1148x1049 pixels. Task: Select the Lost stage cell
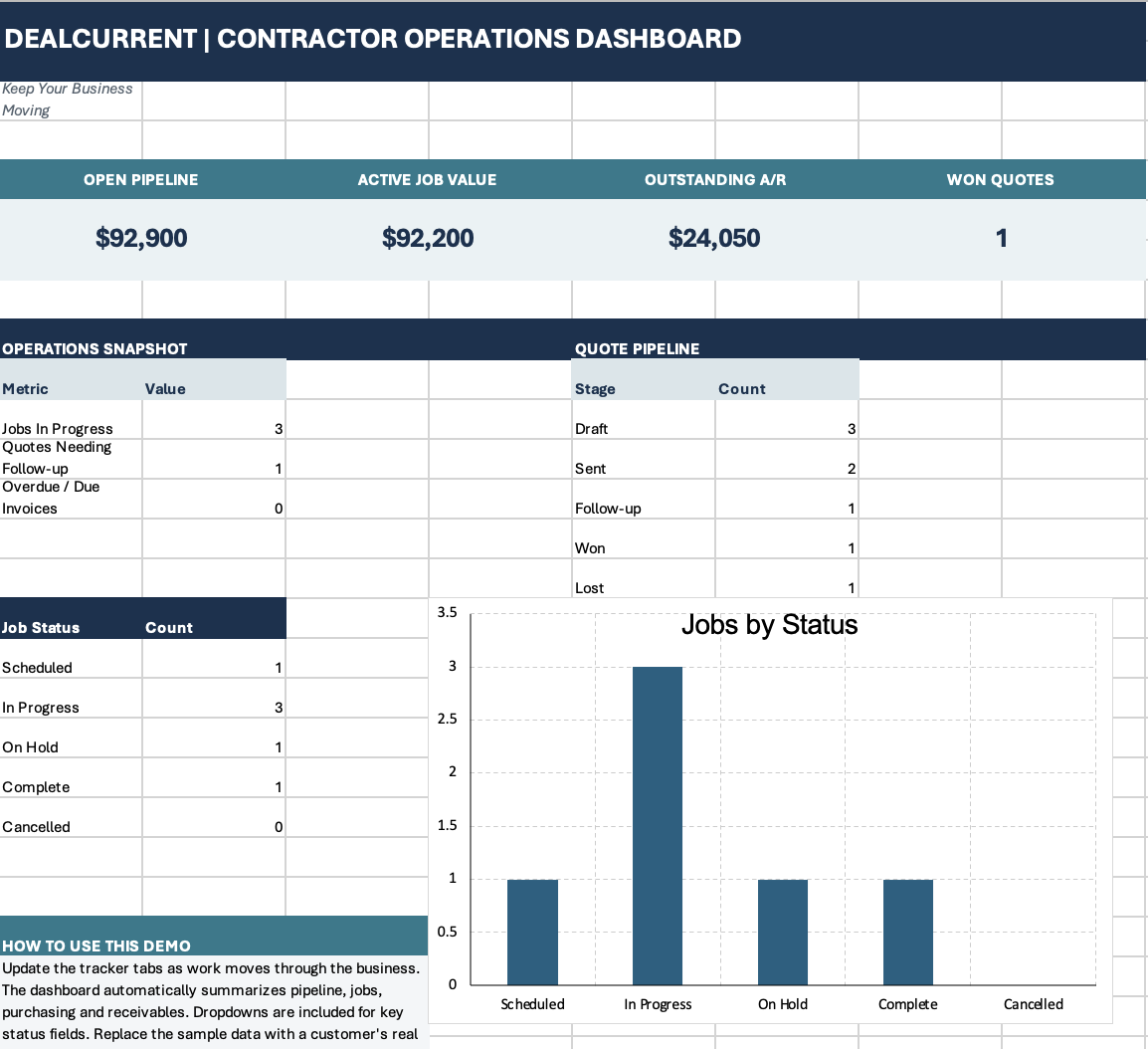coord(643,578)
